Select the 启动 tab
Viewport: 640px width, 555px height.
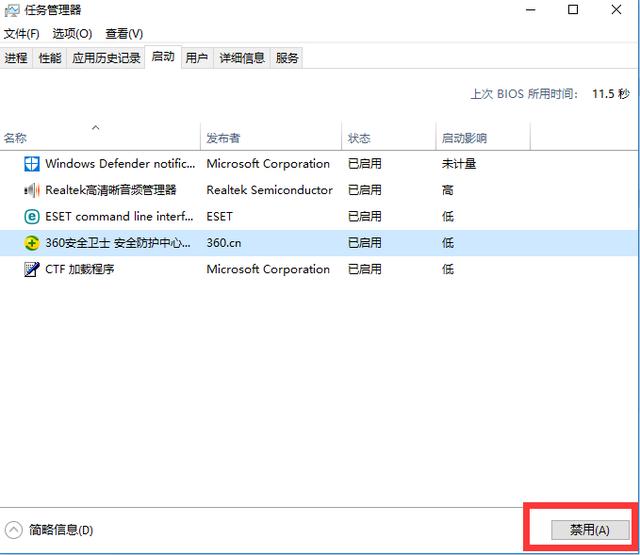coord(163,57)
